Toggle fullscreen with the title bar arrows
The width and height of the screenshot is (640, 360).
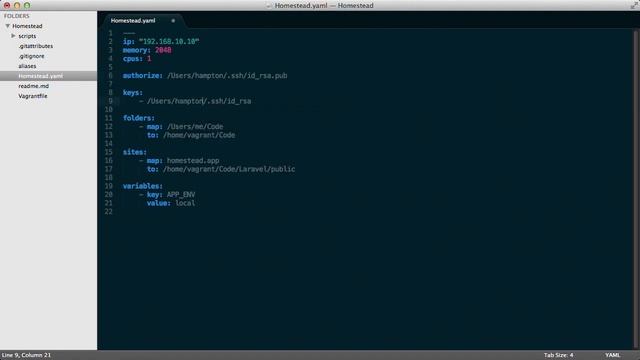tap(634, 5)
